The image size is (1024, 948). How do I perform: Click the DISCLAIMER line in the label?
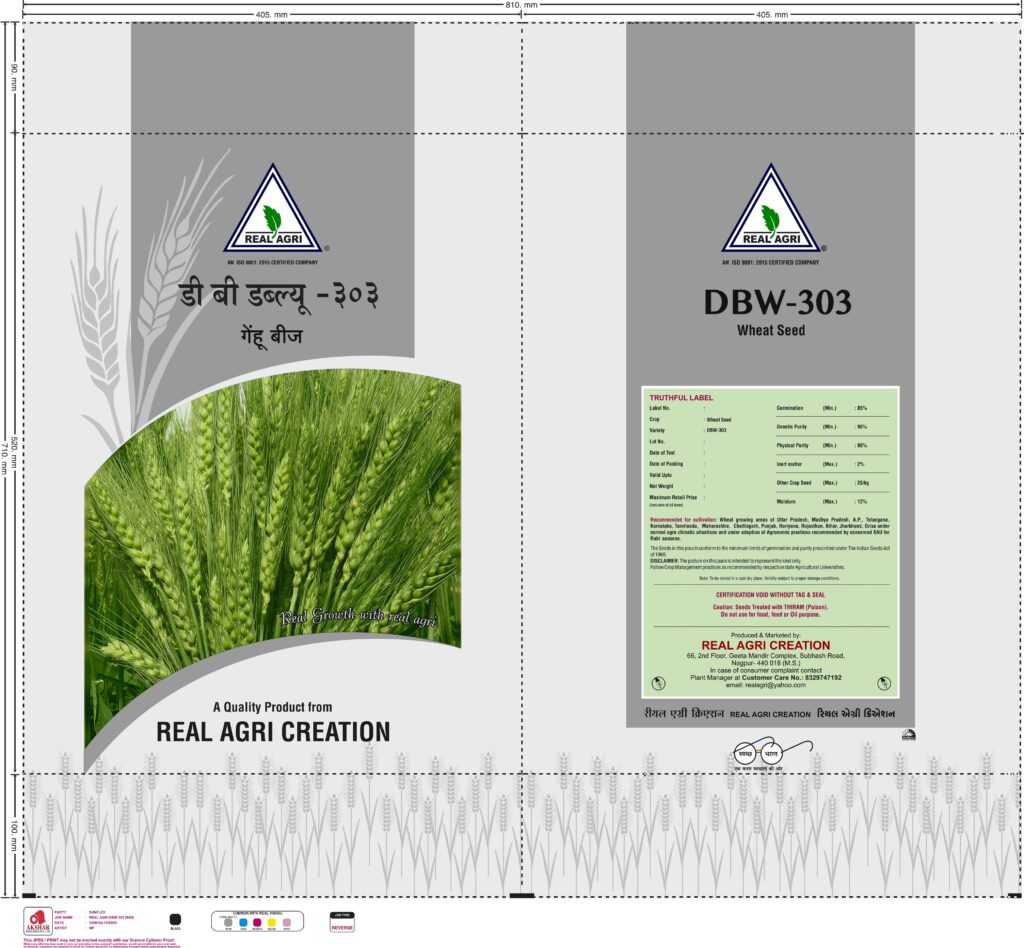[726, 561]
